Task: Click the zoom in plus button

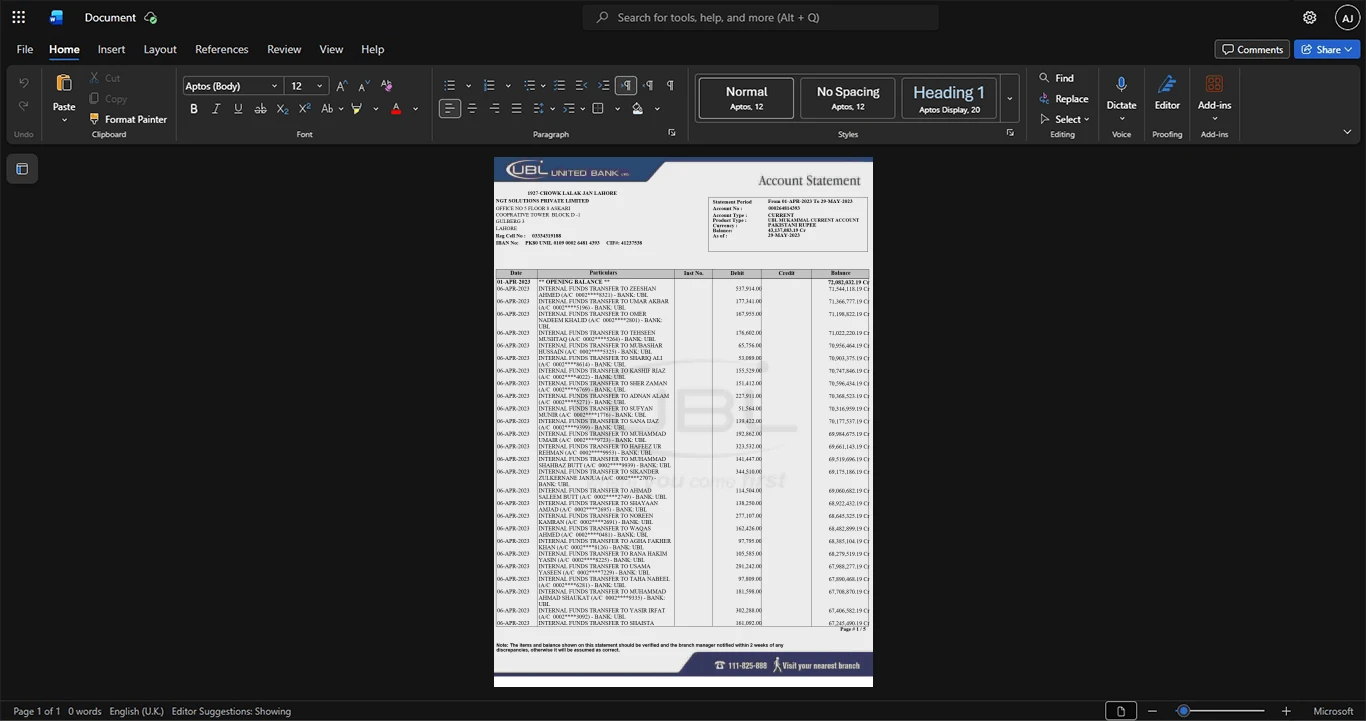Action: 1286,711
